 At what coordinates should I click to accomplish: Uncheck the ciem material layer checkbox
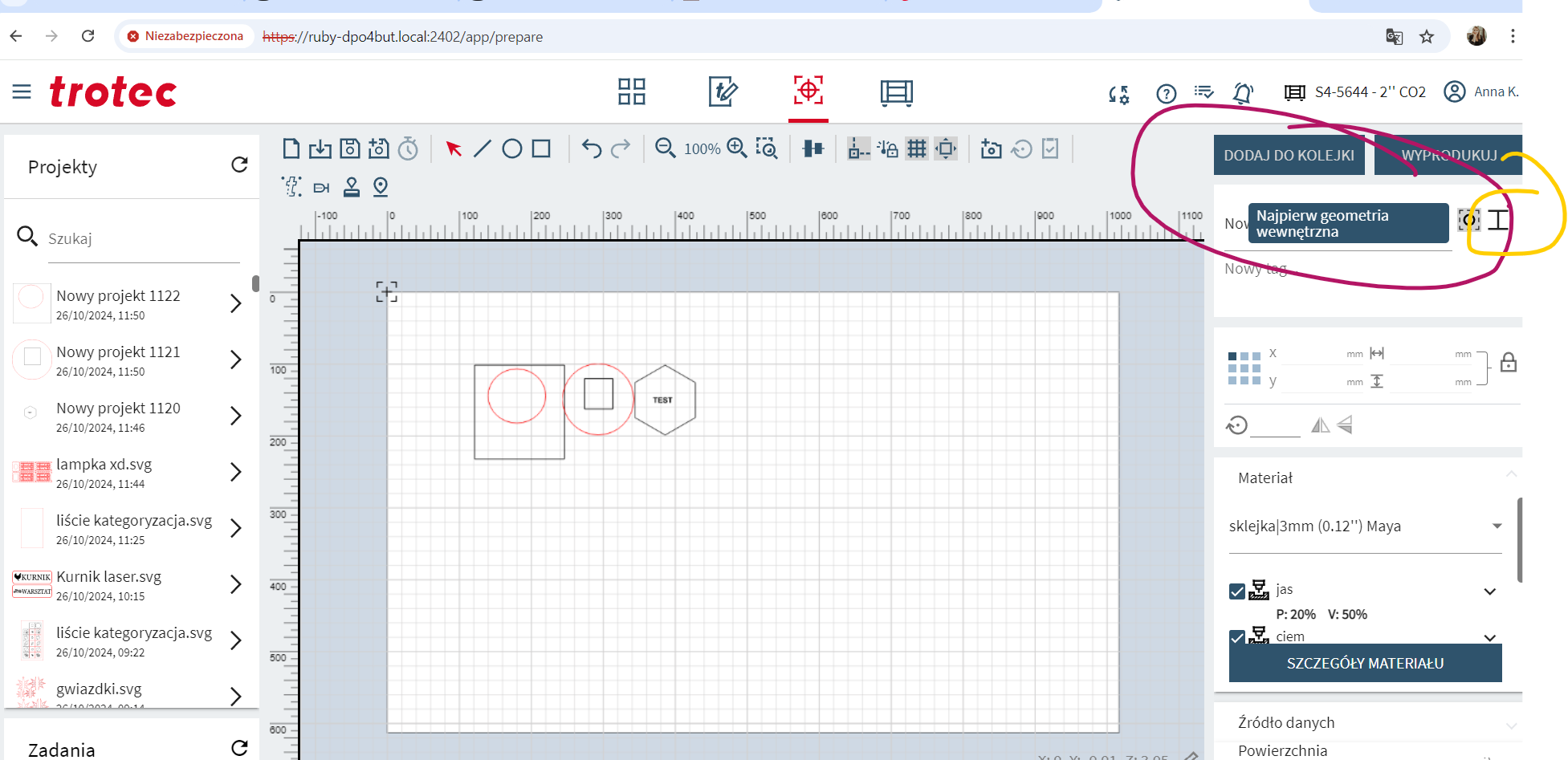(x=1237, y=637)
